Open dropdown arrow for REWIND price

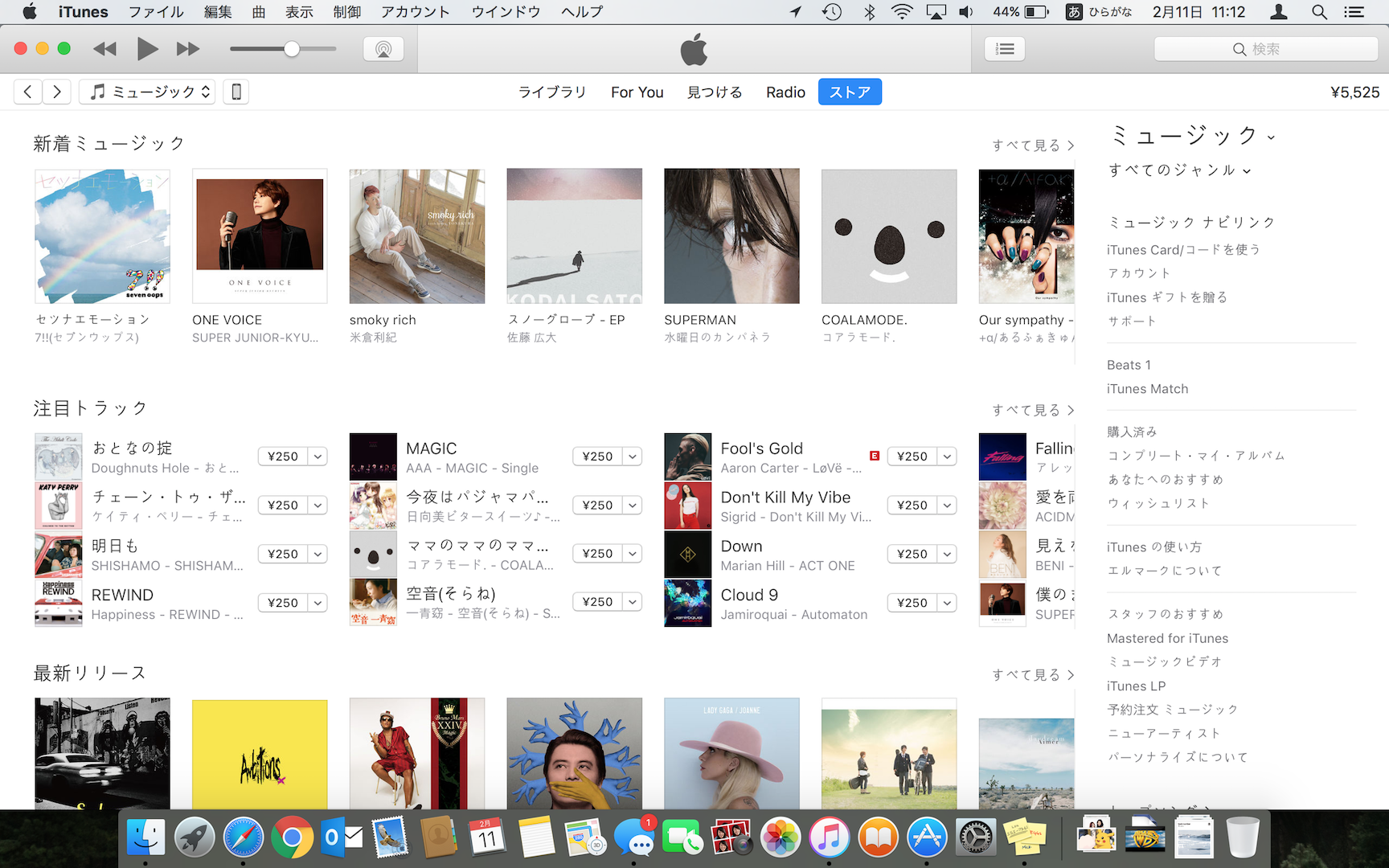(x=318, y=603)
